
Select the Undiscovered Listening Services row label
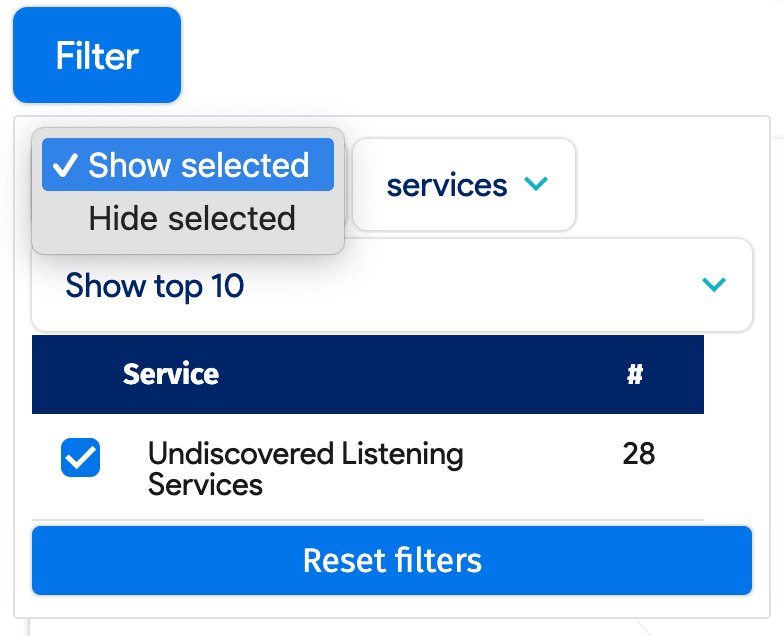(305, 469)
